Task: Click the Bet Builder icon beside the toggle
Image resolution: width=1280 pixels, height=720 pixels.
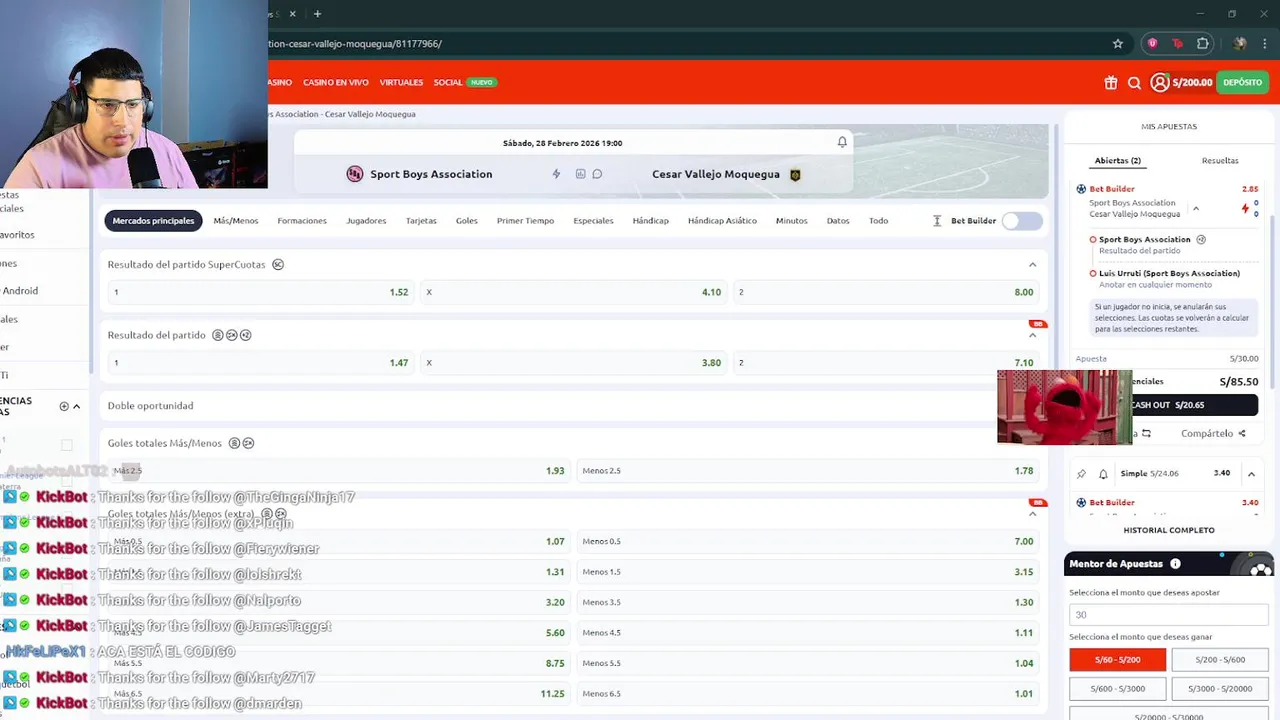Action: [x=937, y=221]
